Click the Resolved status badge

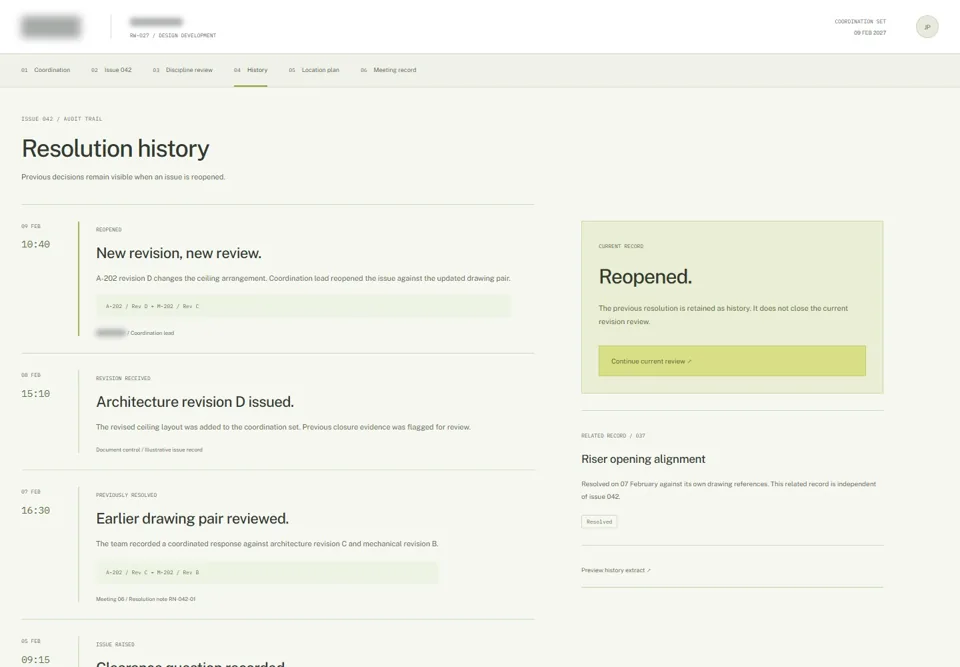(x=599, y=522)
